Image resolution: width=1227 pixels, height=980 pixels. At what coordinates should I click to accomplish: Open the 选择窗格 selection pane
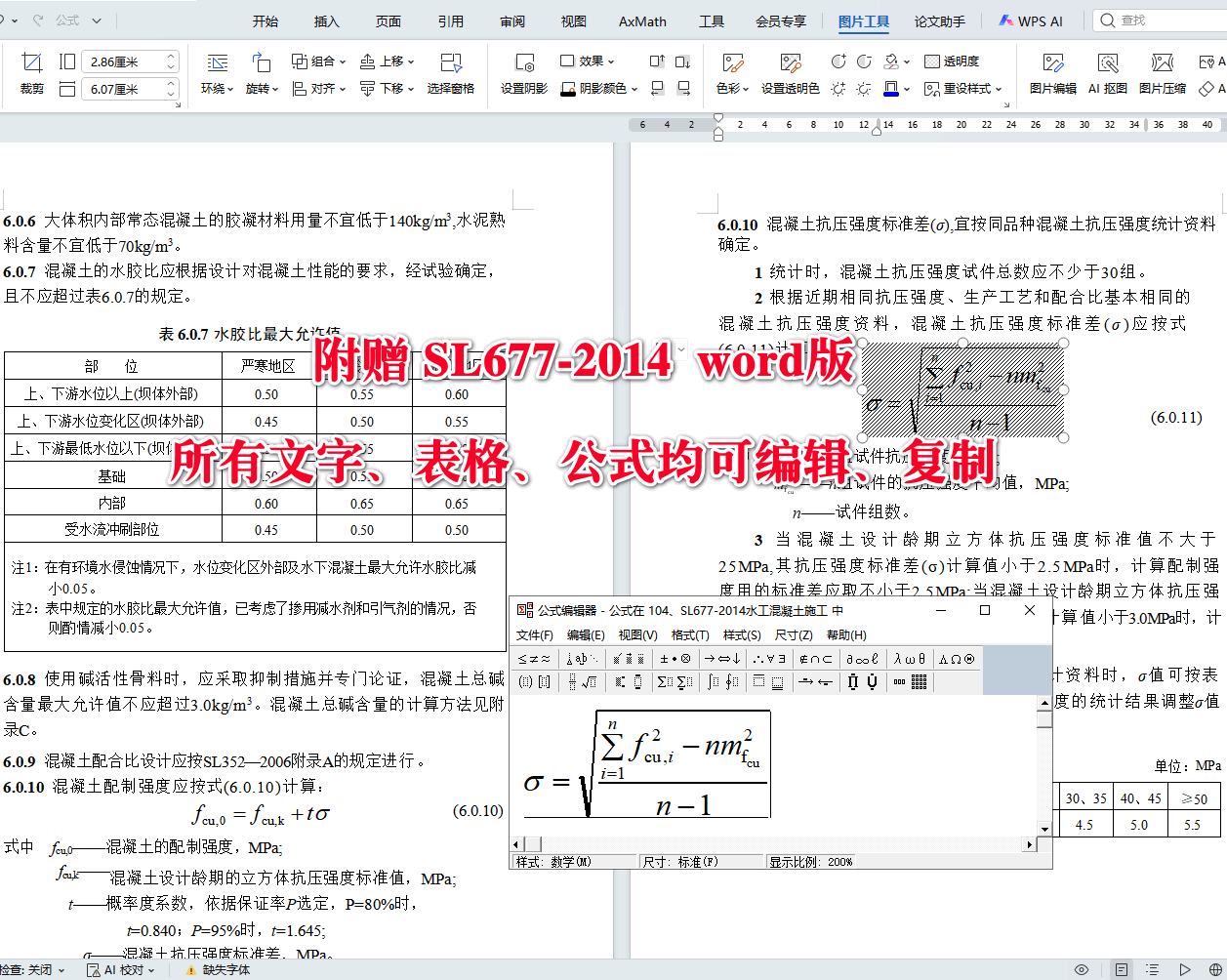coord(450,73)
